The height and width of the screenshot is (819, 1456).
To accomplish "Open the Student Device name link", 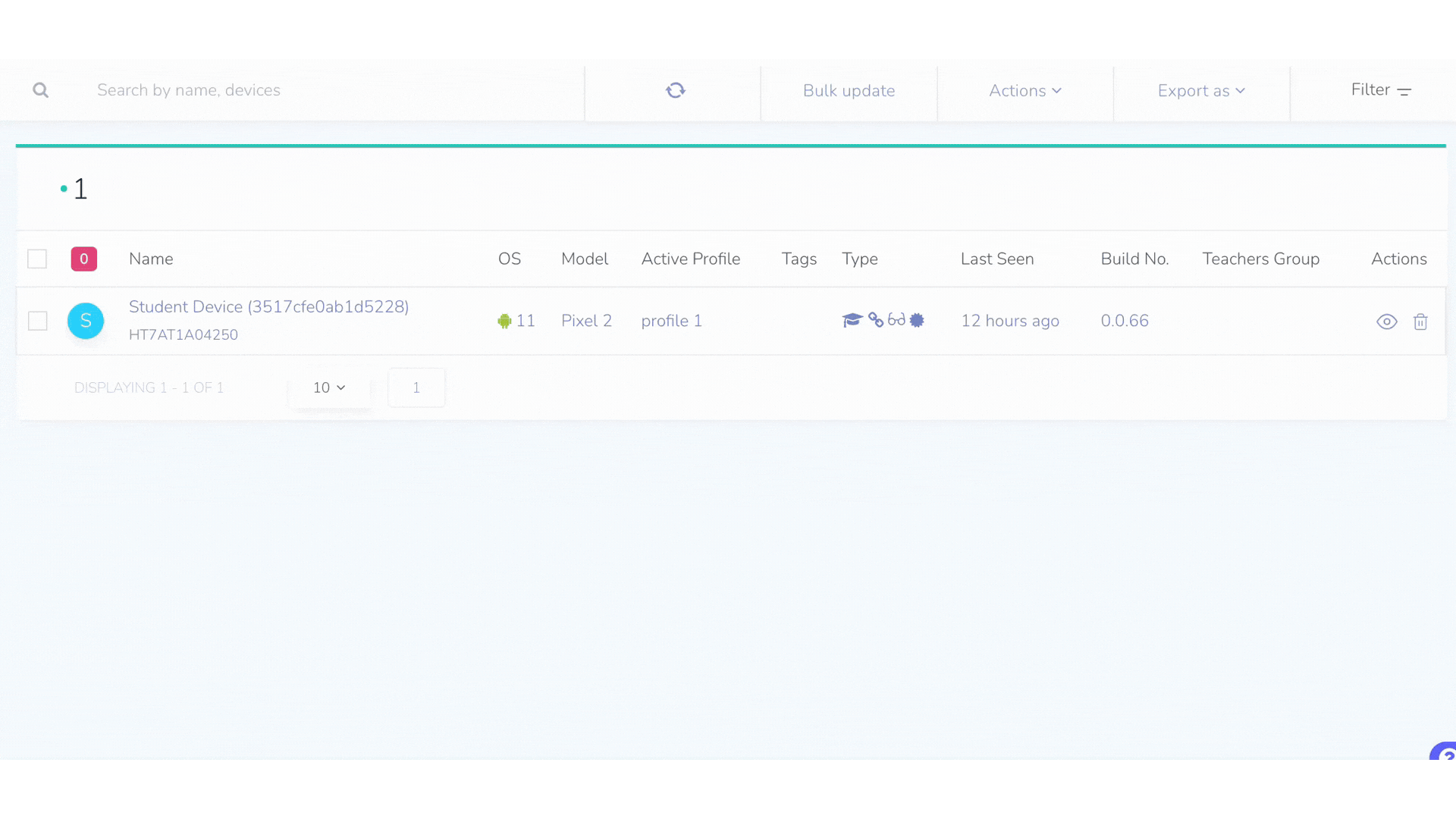I will tap(268, 307).
